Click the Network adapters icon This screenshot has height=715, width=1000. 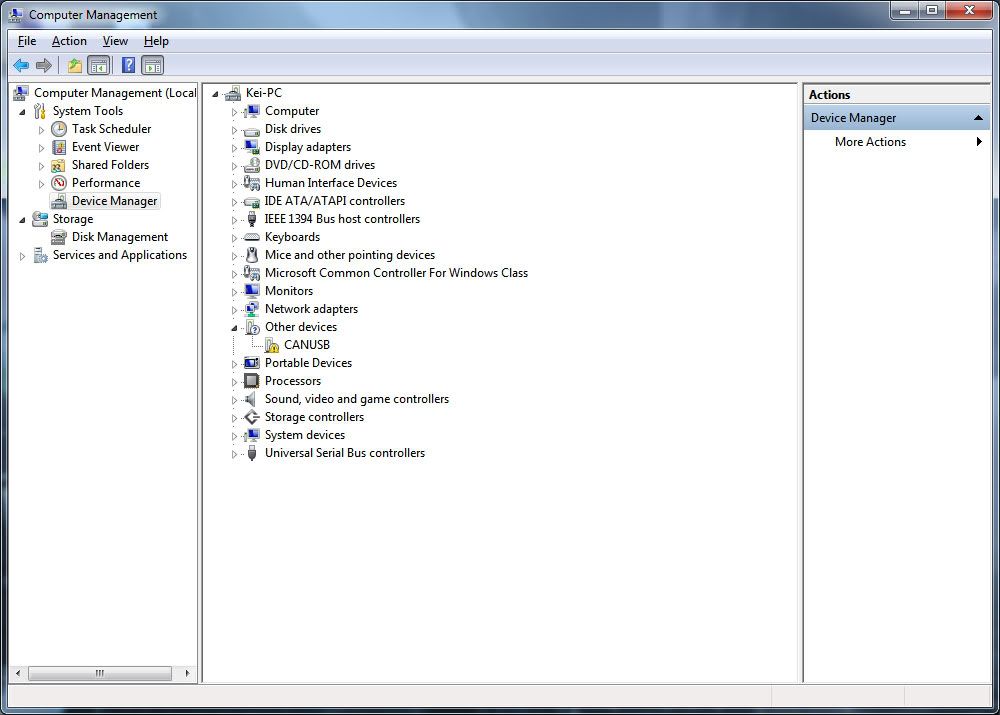tap(253, 309)
